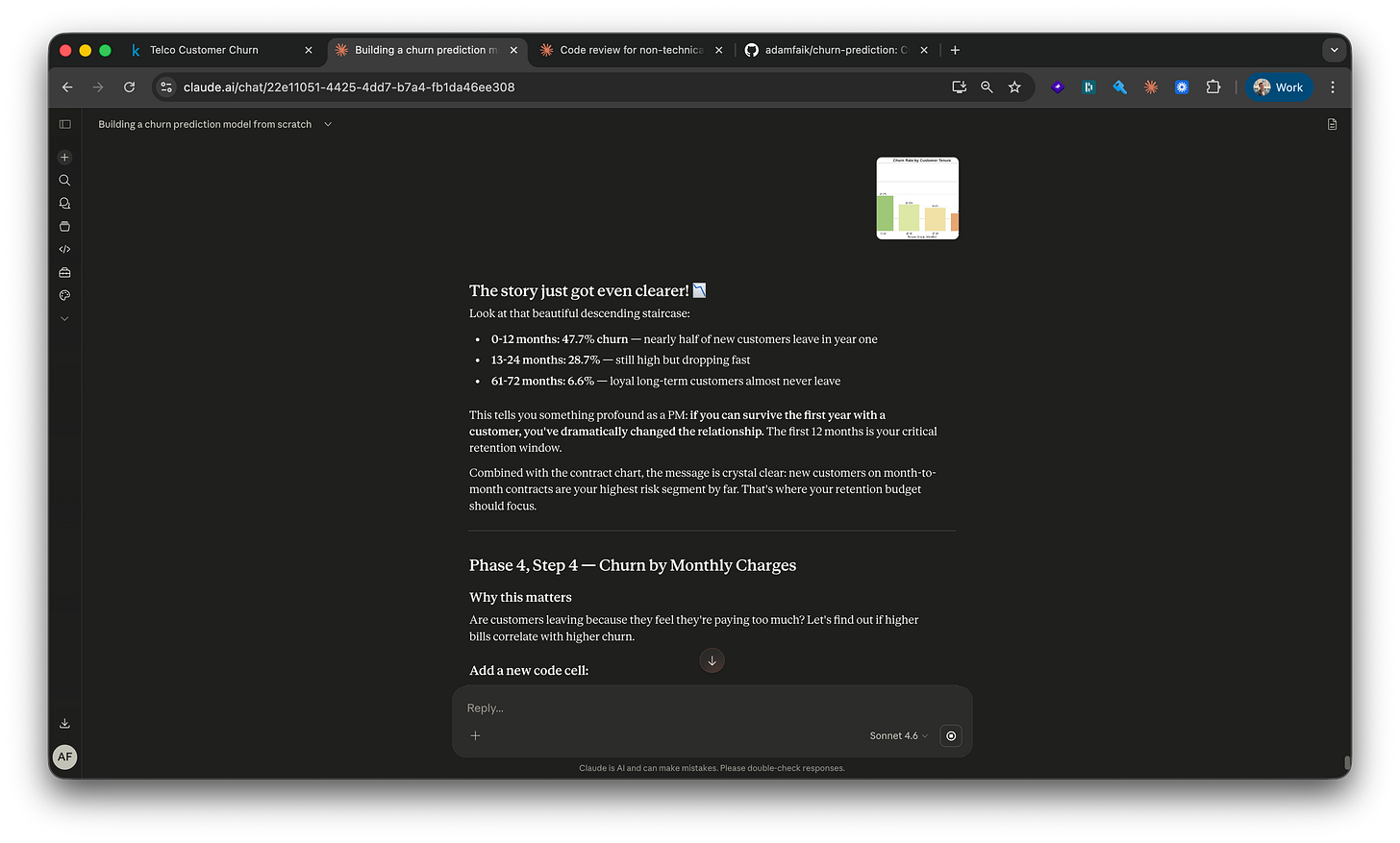Viewport: 1400px width, 843px height.
Task: Open the Chrome extensions puzzle icon
Action: 1213,87
